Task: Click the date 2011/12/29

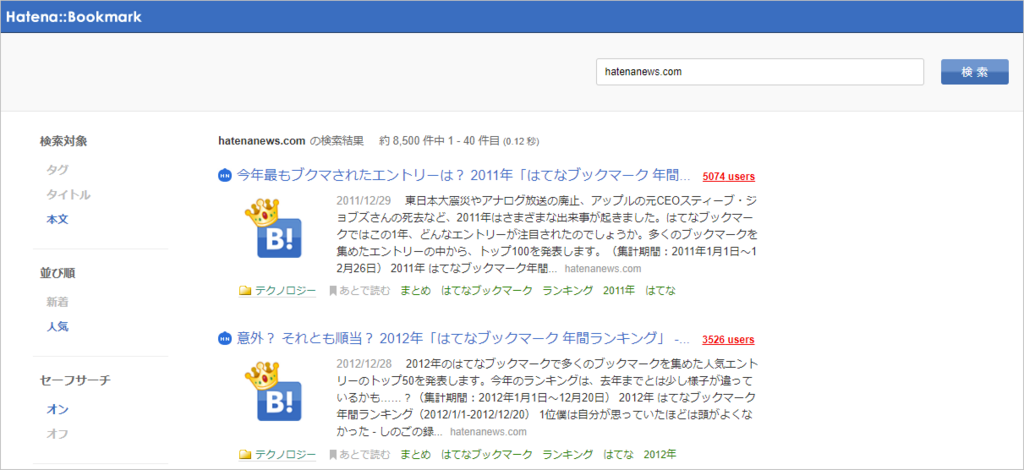Action: [364, 199]
